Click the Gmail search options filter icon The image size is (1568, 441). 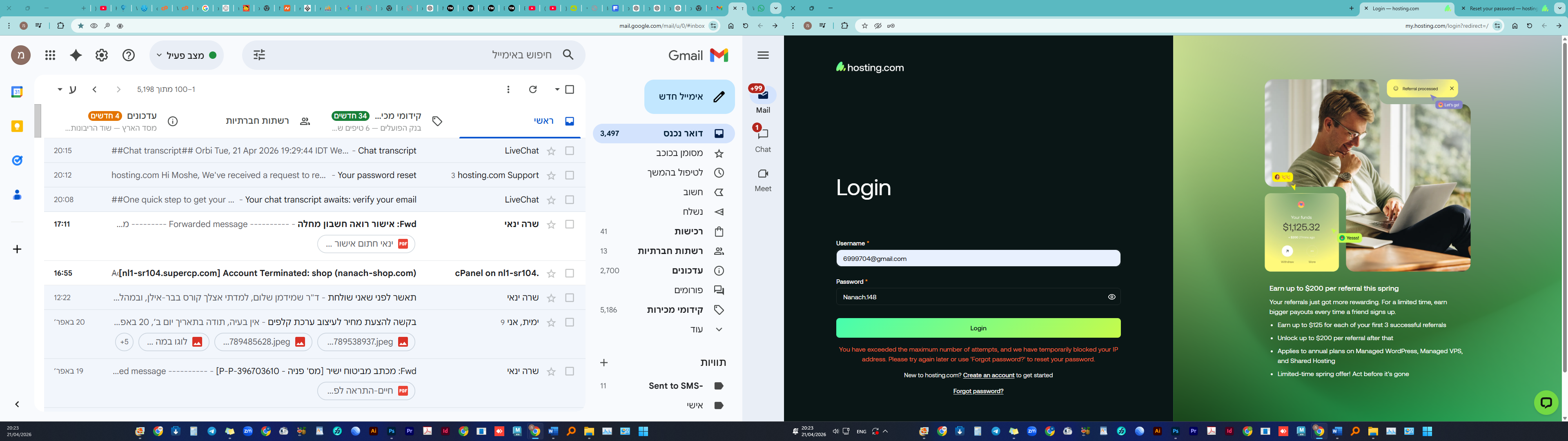(259, 56)
